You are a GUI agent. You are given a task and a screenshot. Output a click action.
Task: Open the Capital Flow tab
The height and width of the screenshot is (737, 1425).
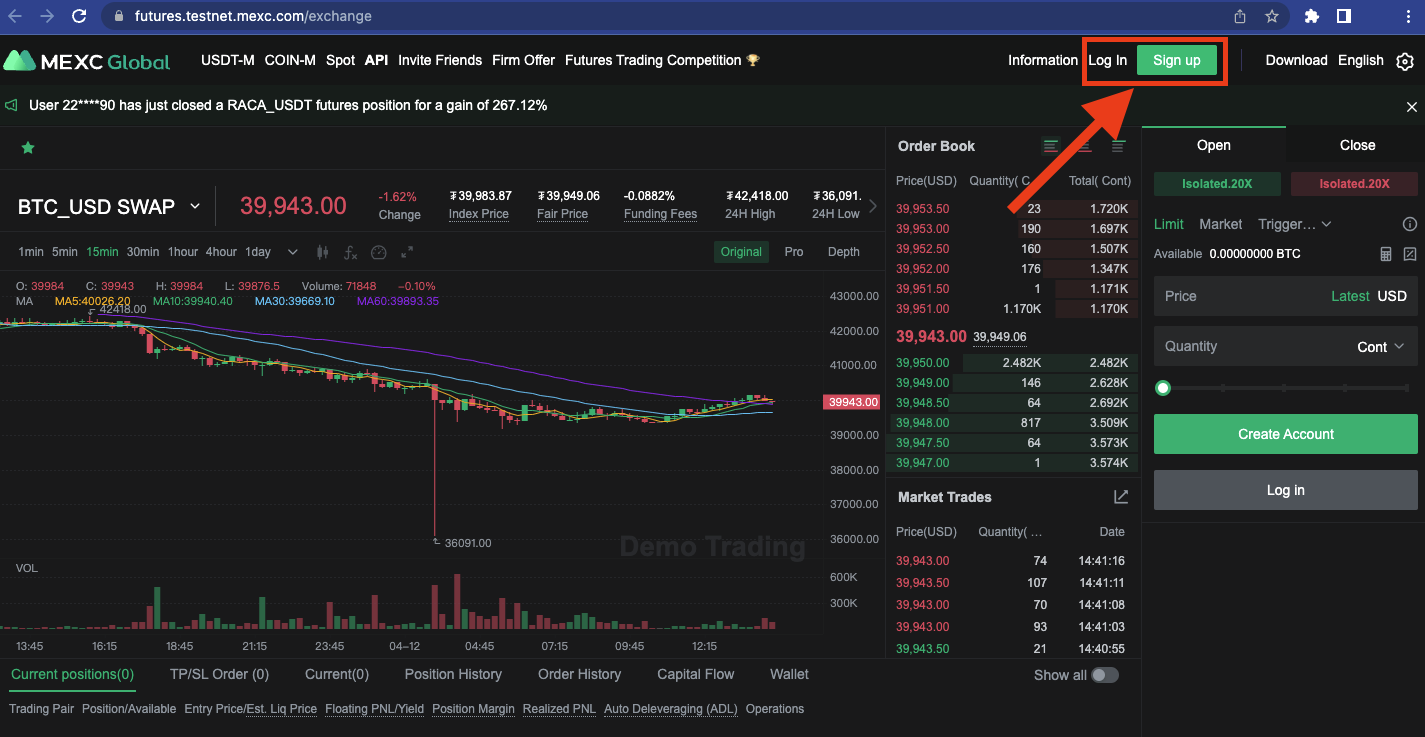695,674
